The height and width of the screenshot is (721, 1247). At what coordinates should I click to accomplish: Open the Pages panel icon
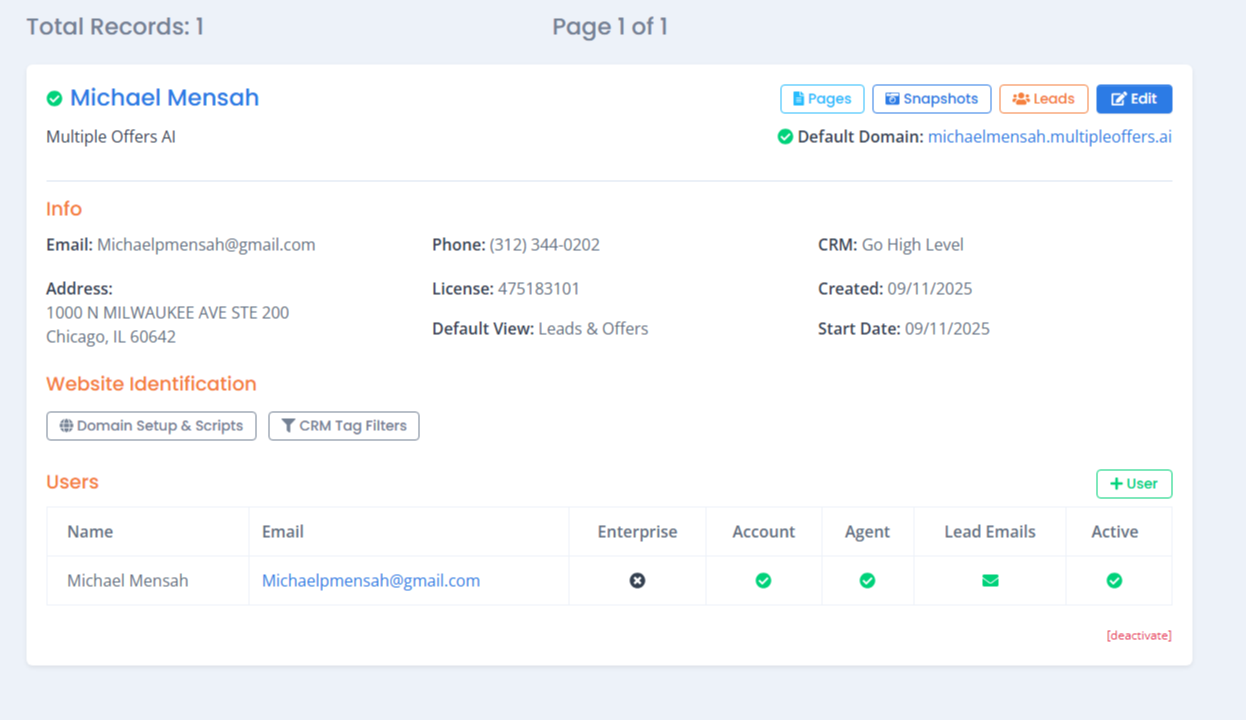(x=798, y=99)
